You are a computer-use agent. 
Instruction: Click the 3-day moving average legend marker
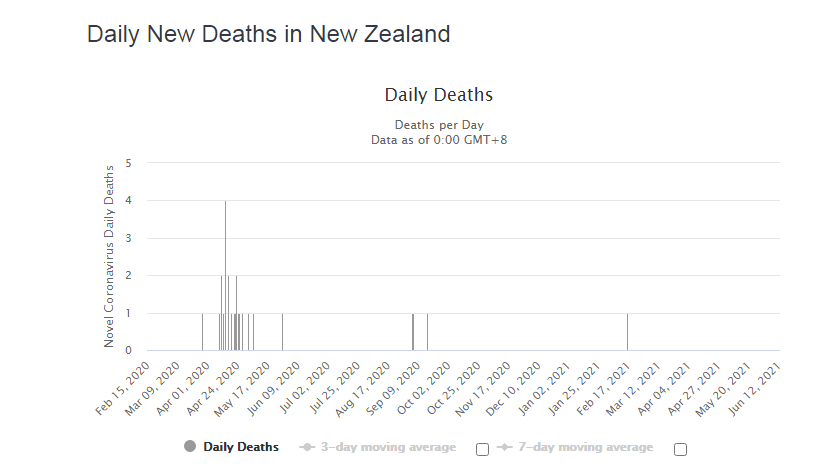click(306, 447)
